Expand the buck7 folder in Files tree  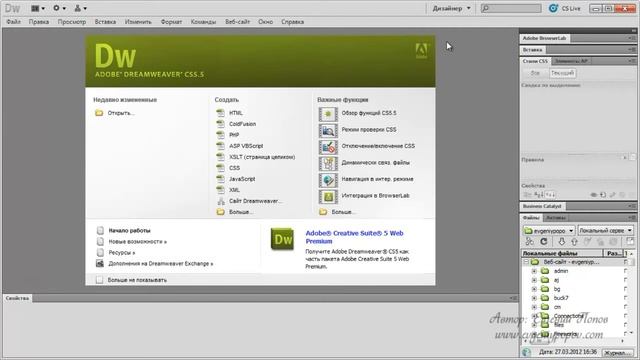pos(534,298)
